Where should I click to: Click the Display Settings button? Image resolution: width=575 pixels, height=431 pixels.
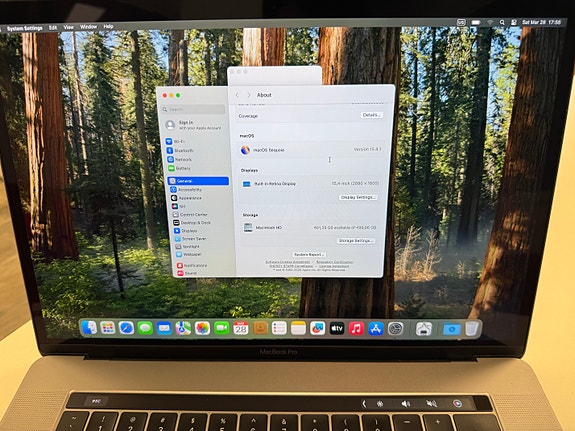358,197
